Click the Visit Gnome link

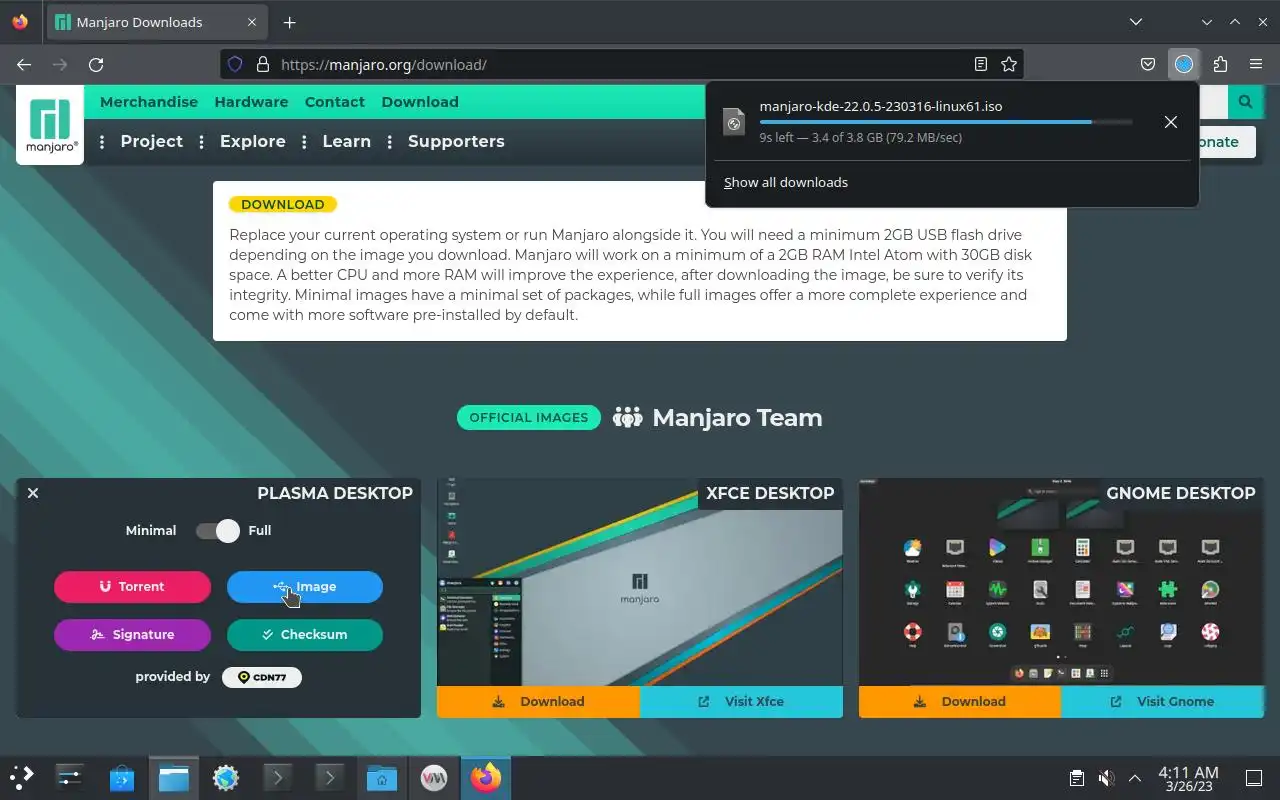[x=1163, y=702]
